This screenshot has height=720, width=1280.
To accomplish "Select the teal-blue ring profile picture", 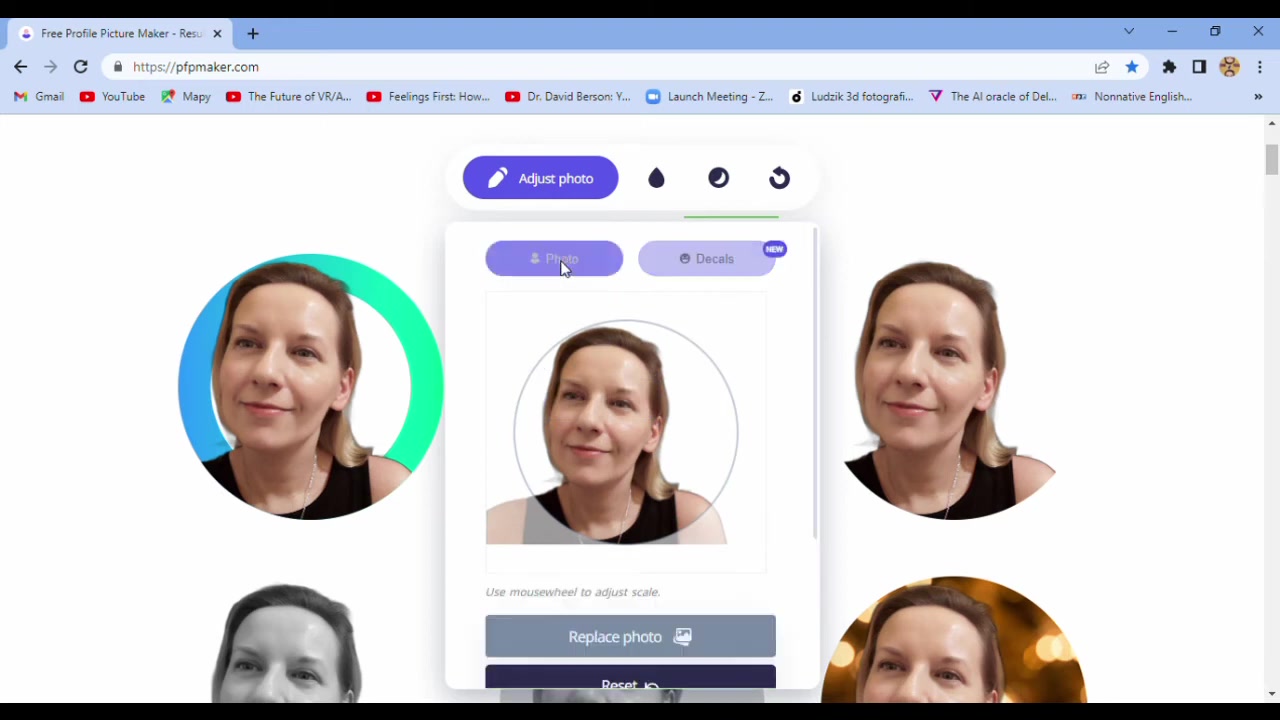I will click(311, 386).
